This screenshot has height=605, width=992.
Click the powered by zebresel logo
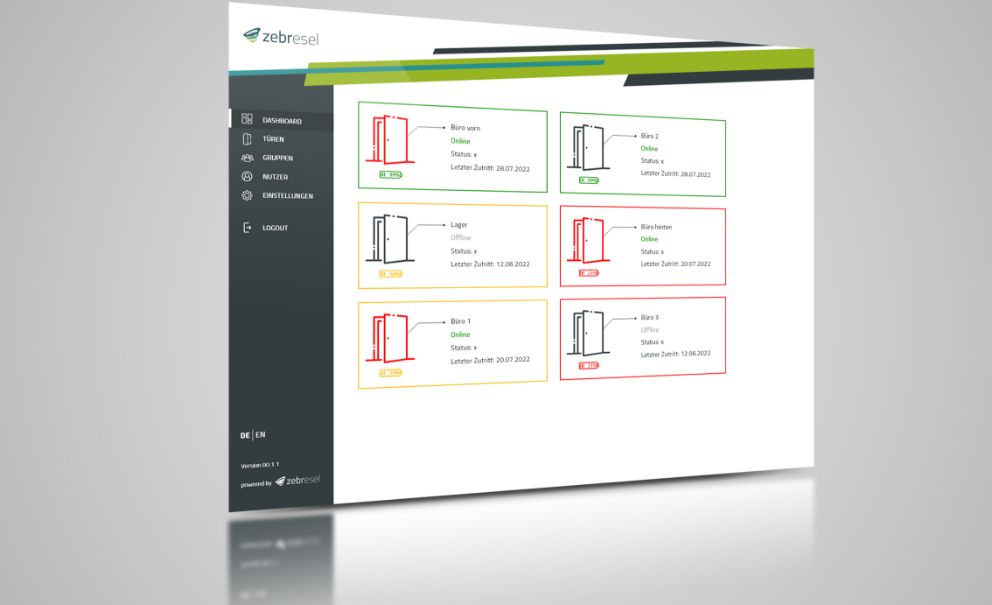pos(297,480)
